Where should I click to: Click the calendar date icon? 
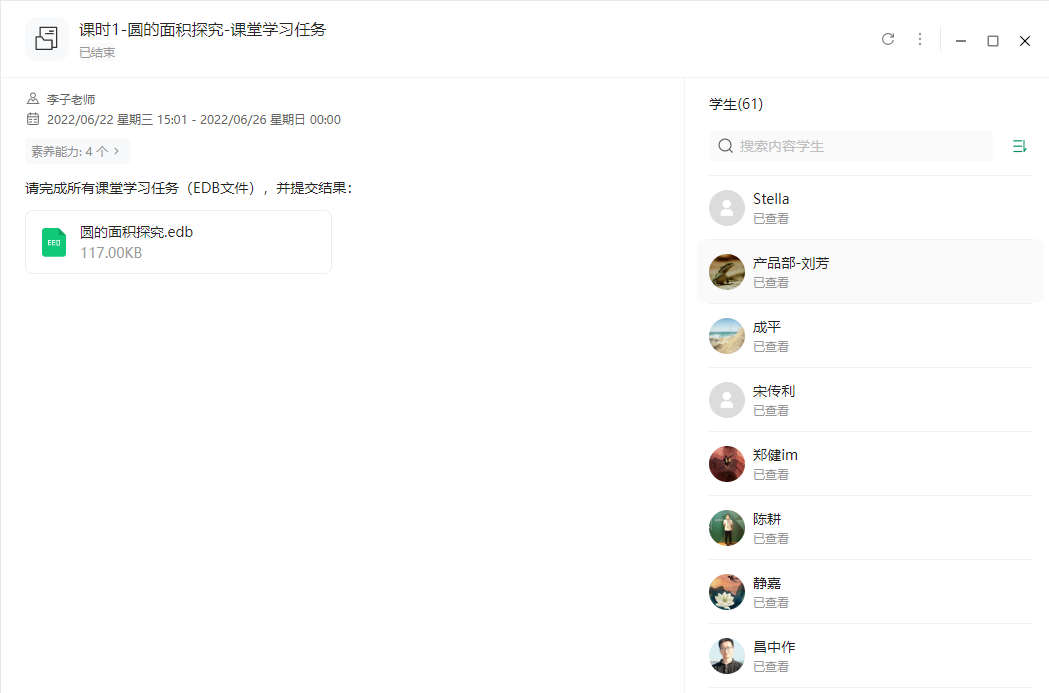coord(33,119)
